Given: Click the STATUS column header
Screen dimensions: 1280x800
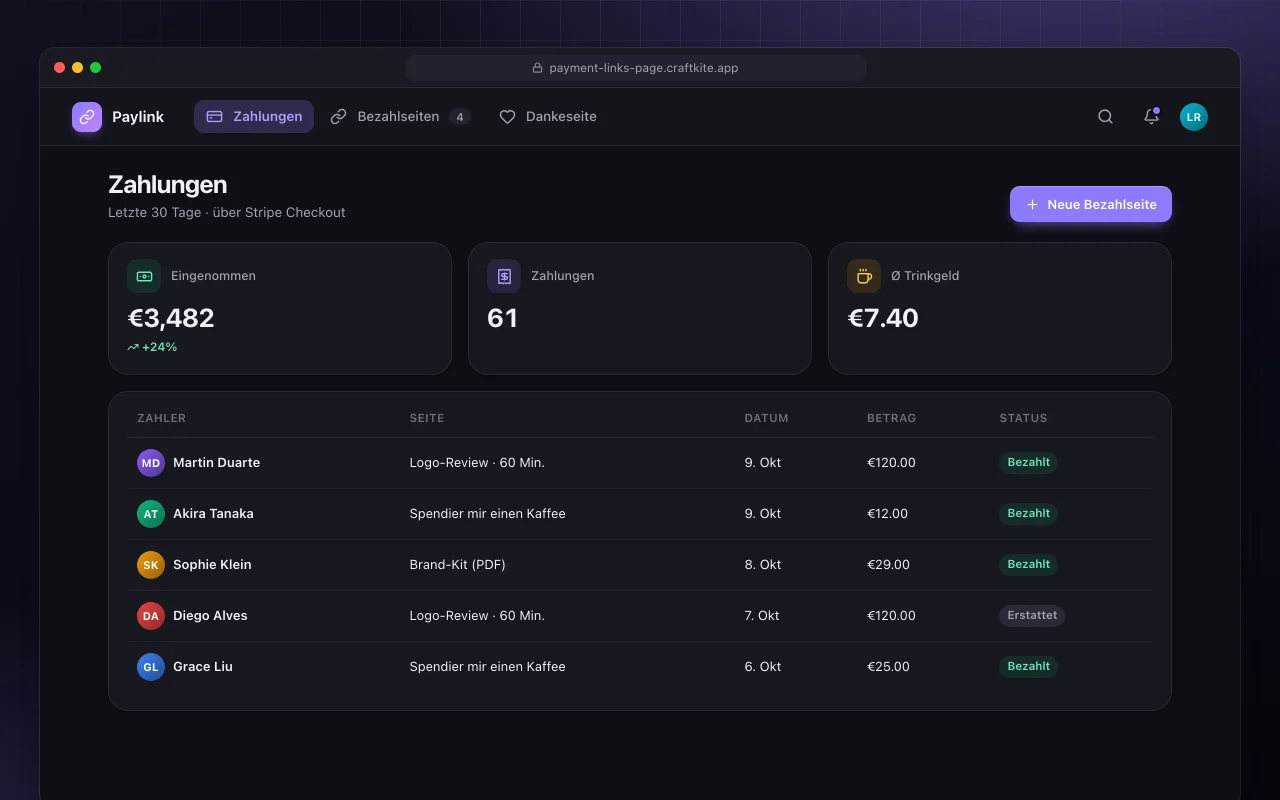Looking at the screenshot, I should pos(1024,418).
